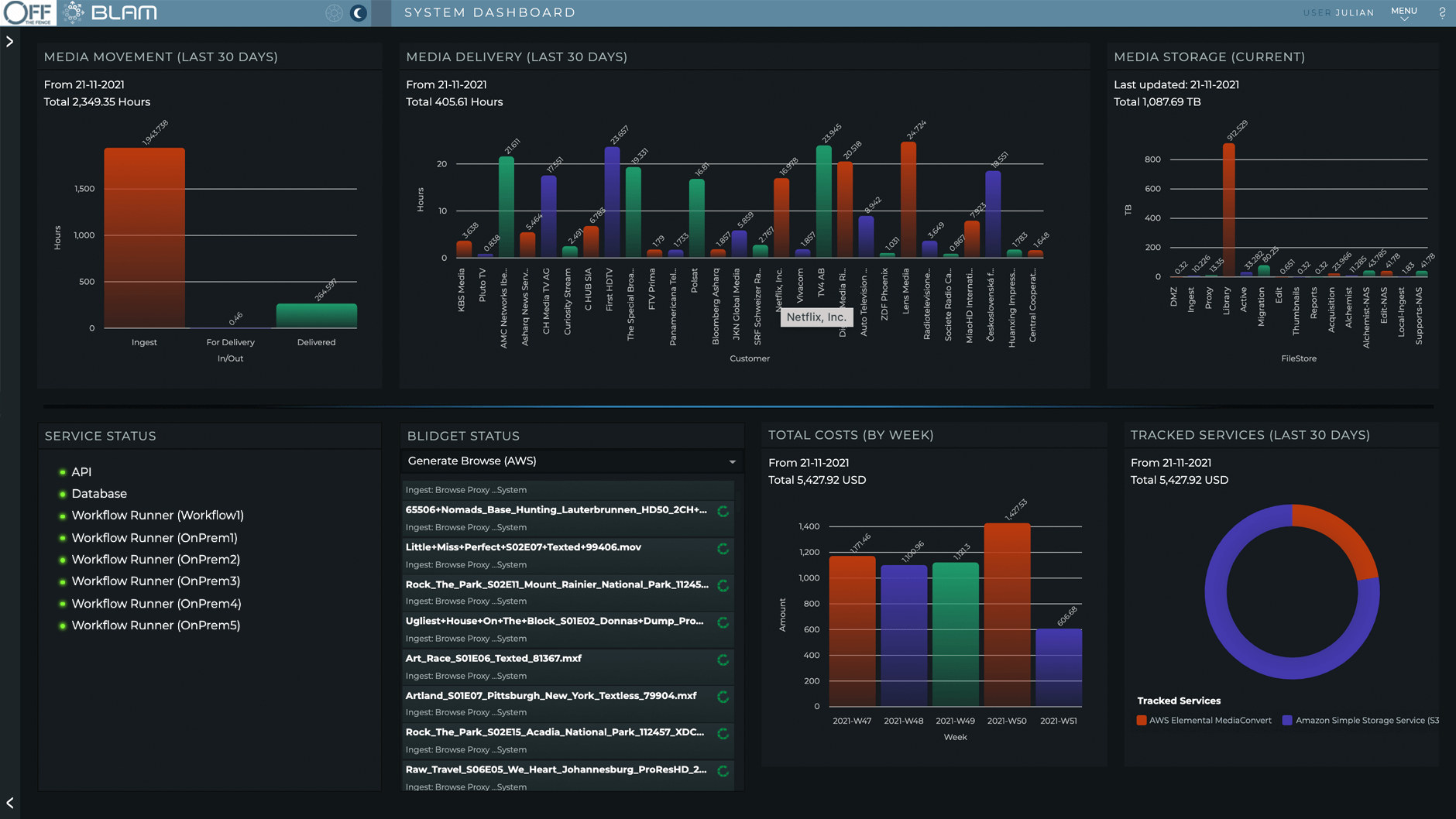Click refresh icon for Rock_The_Park_S02E11 Mount Rainier row
Image resolution: width=1456 pixels, height=819 pixels.
[x=723, y=585]
